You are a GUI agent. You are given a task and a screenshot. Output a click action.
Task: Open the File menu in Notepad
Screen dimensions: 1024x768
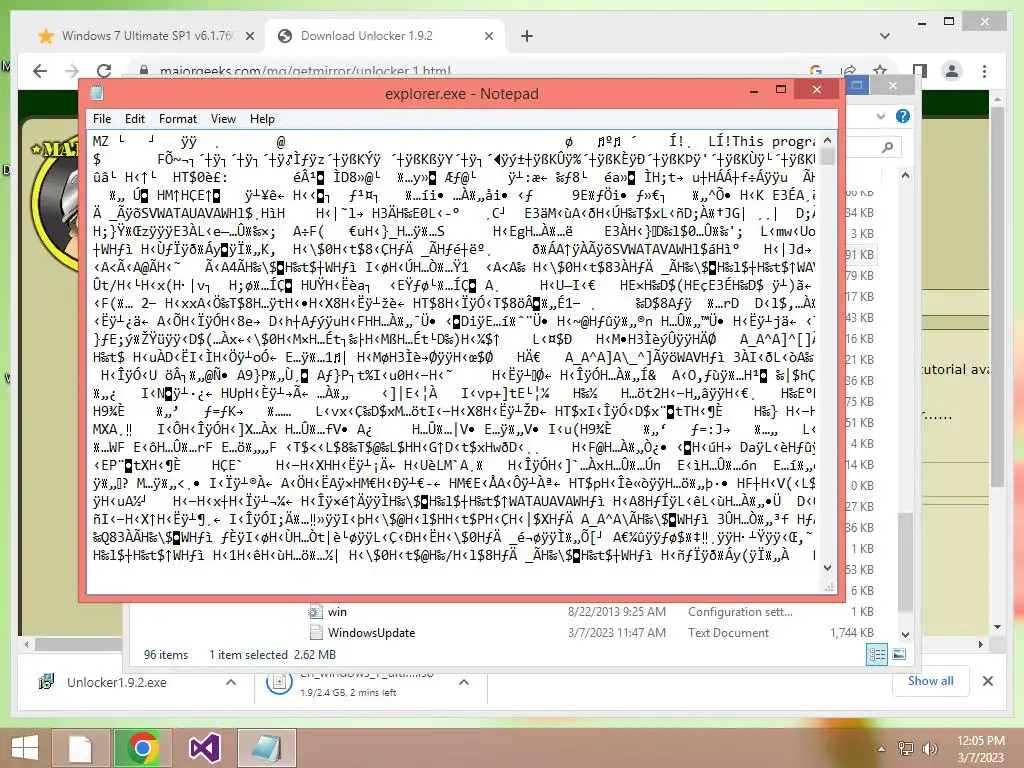click(102, 119)
